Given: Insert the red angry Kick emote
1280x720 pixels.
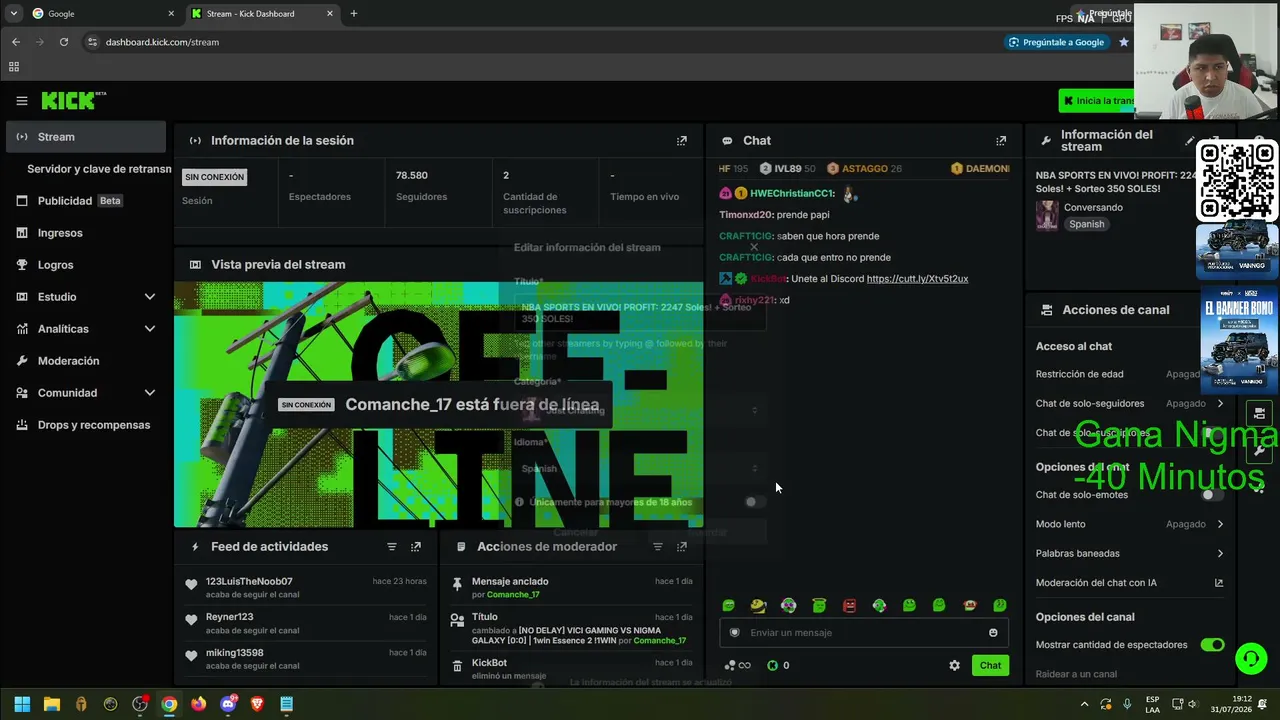Looking at the screenshot, I should [x=849, y=606].
